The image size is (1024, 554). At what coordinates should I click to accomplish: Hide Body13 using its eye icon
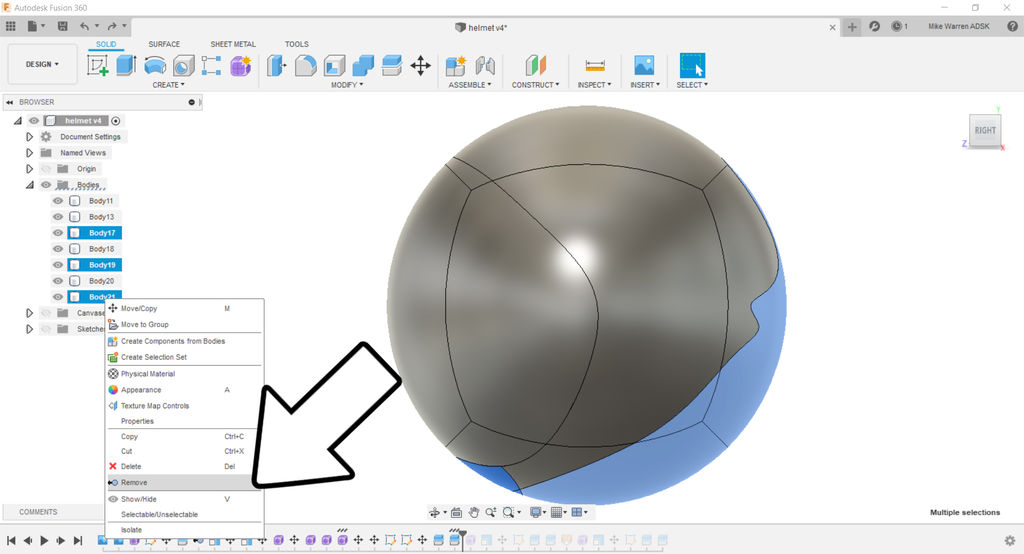tap(58, 216)
